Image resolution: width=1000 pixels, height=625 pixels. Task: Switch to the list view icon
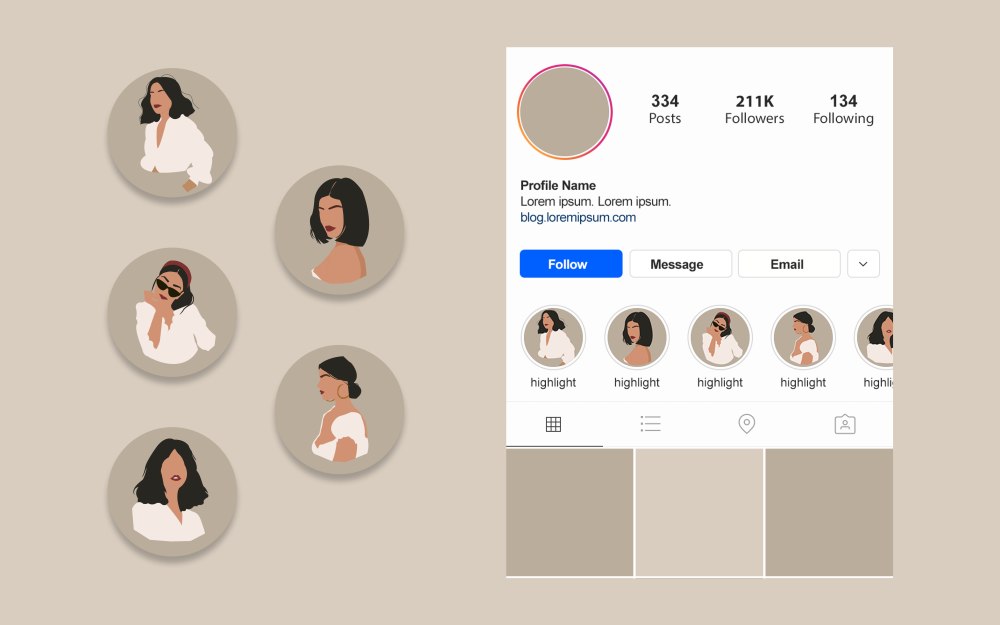click(651, 423)
